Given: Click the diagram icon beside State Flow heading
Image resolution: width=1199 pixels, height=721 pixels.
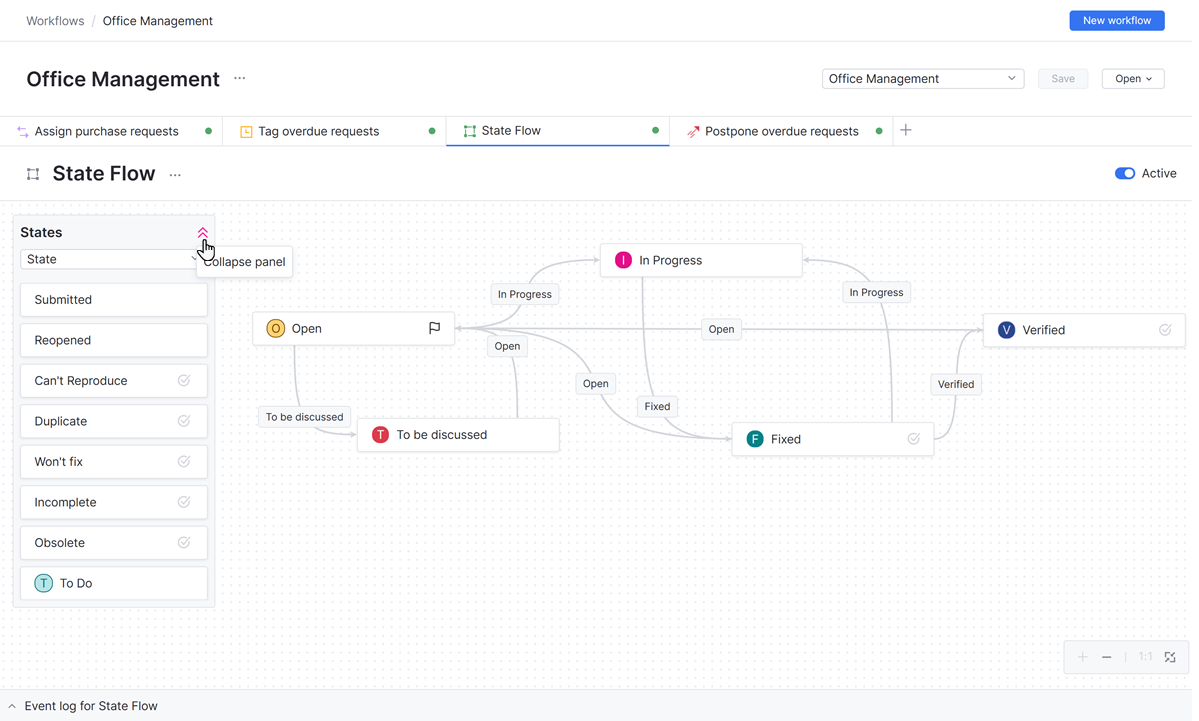Looking at the screenshot, I should pyautogui.click(x=31, y=173).
